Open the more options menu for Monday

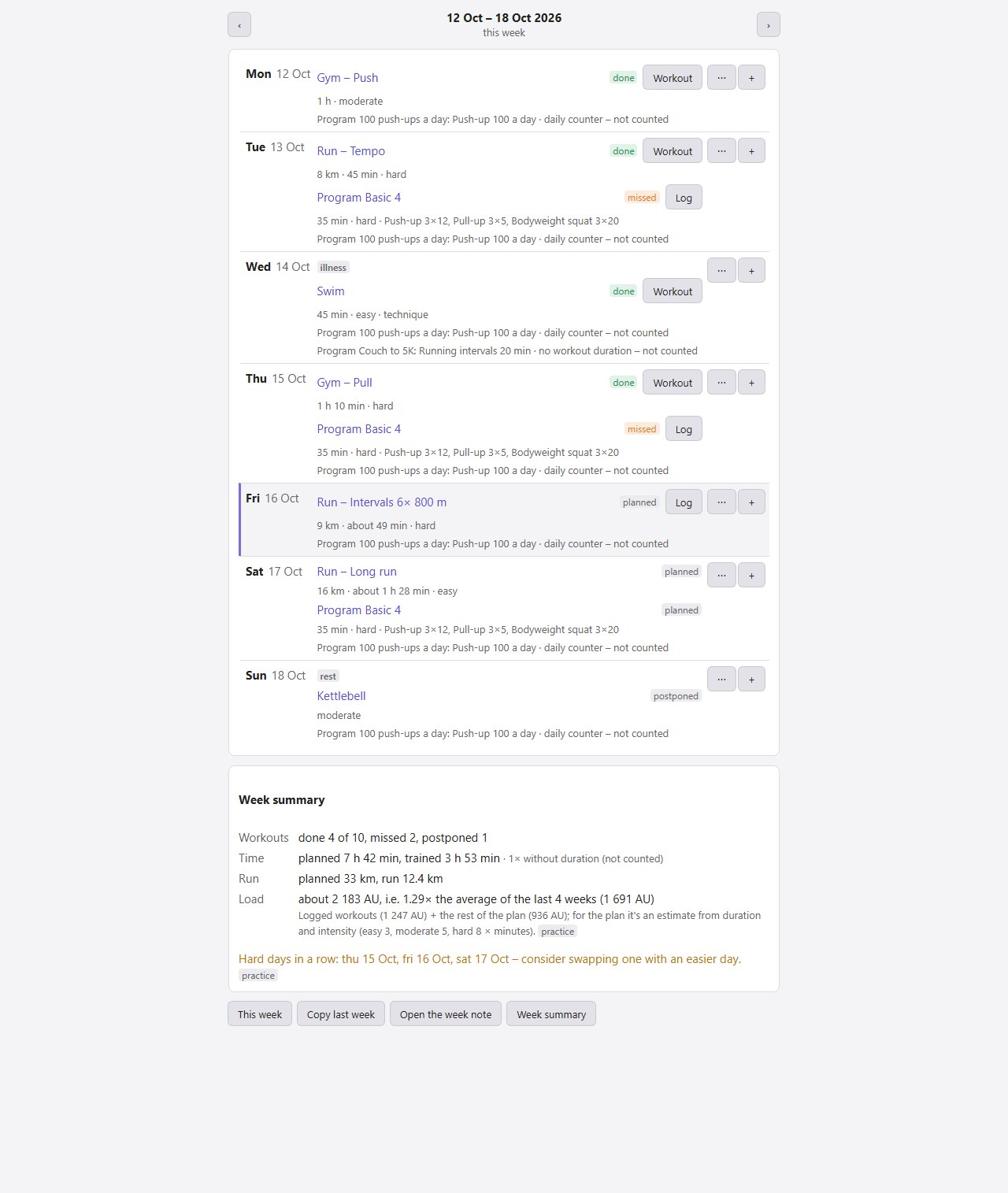[721, 77]
